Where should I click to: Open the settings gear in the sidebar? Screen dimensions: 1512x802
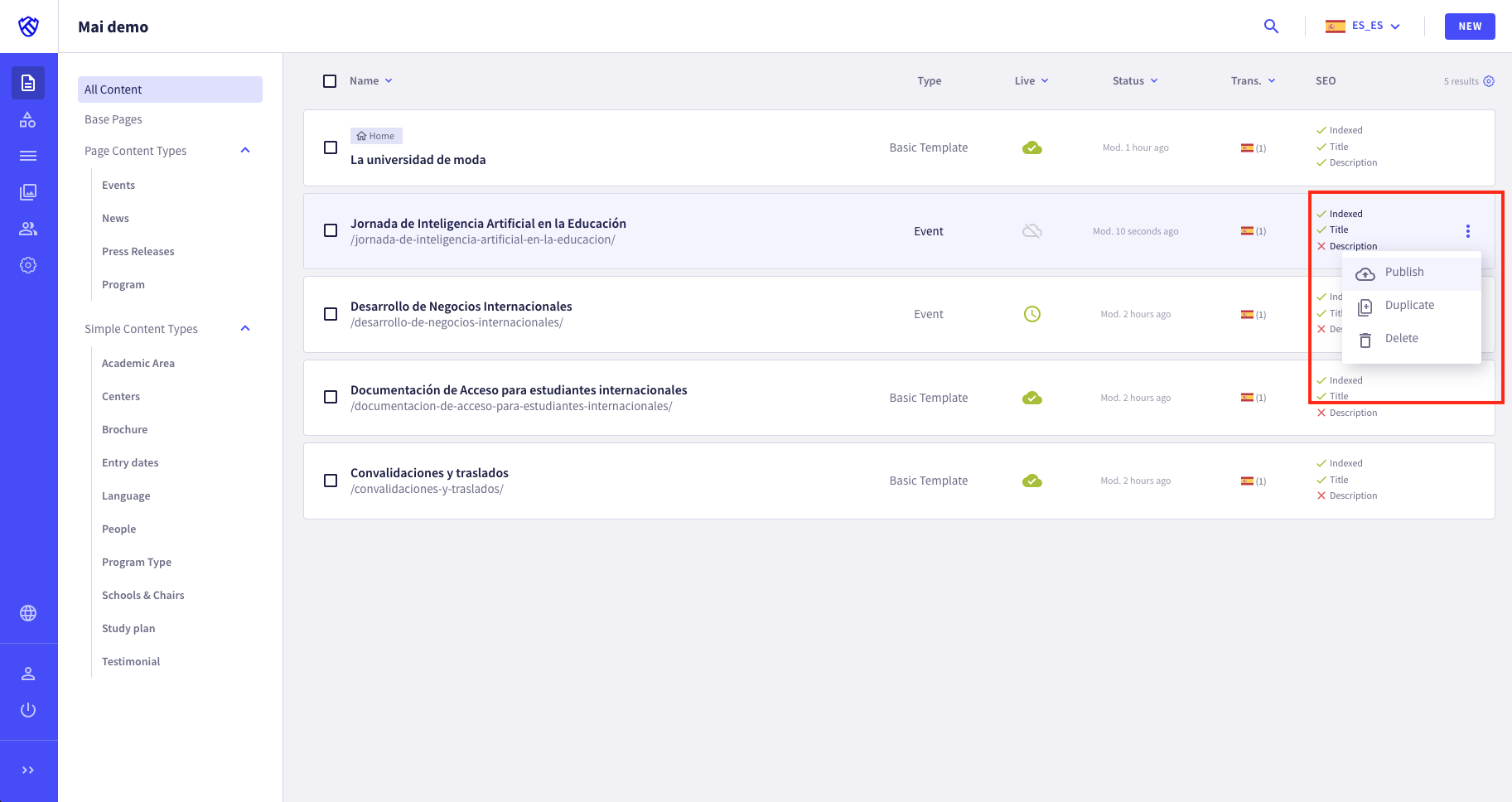click(x=28, y=264)
